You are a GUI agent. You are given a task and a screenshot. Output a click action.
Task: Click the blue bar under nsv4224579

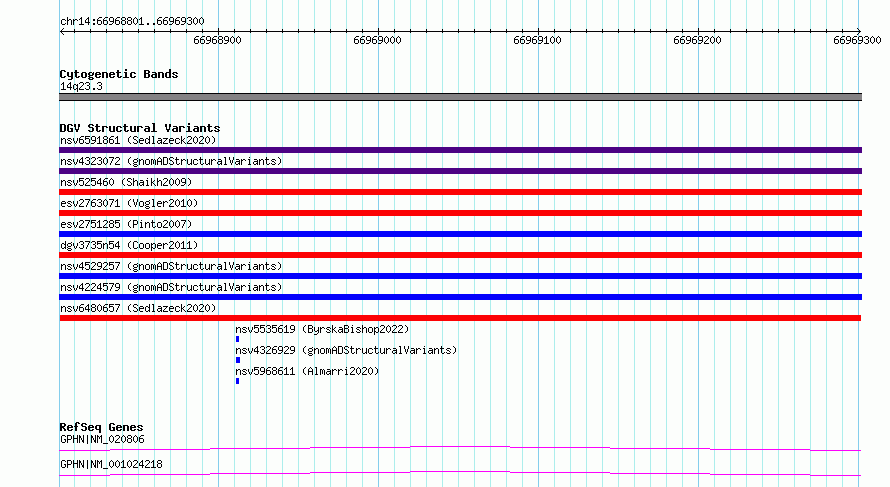[460, 297]
